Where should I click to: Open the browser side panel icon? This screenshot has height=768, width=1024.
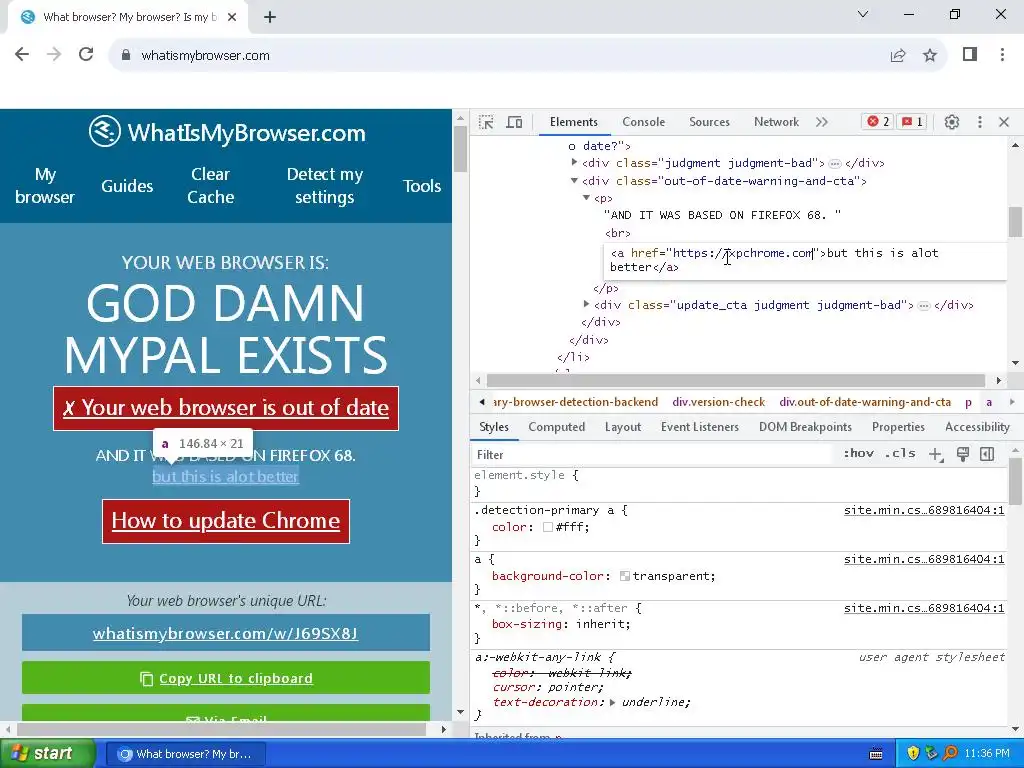(970, 55)
